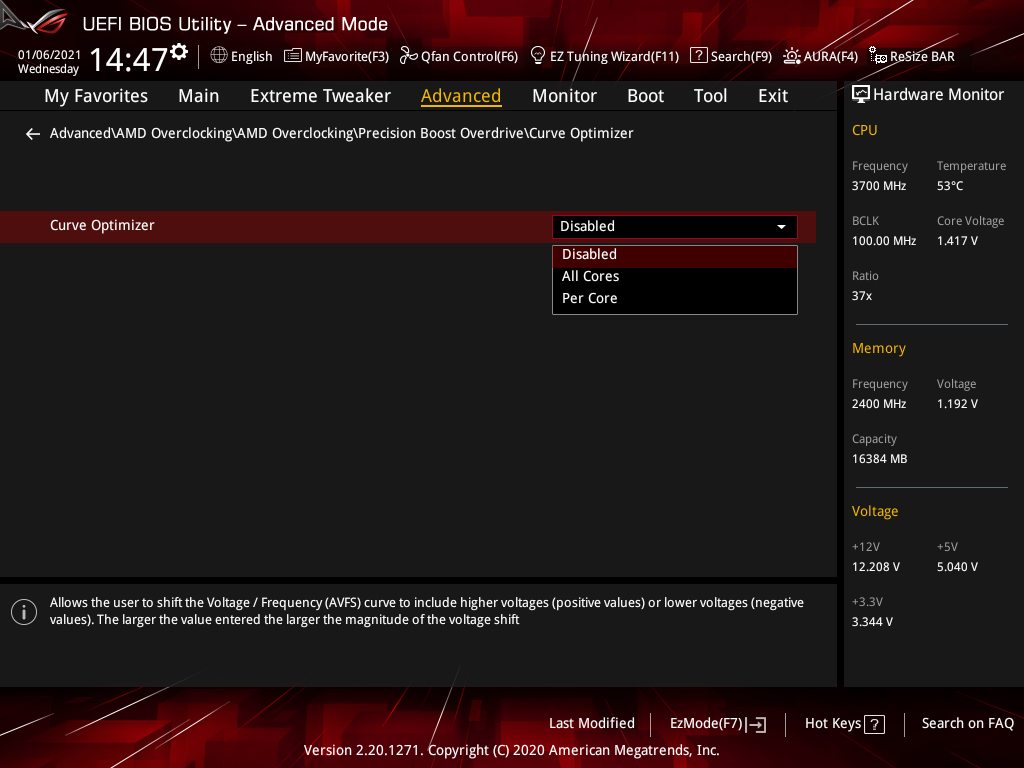
Task: Click the info icon beside the help text
Action: click(x=24, y=612)
